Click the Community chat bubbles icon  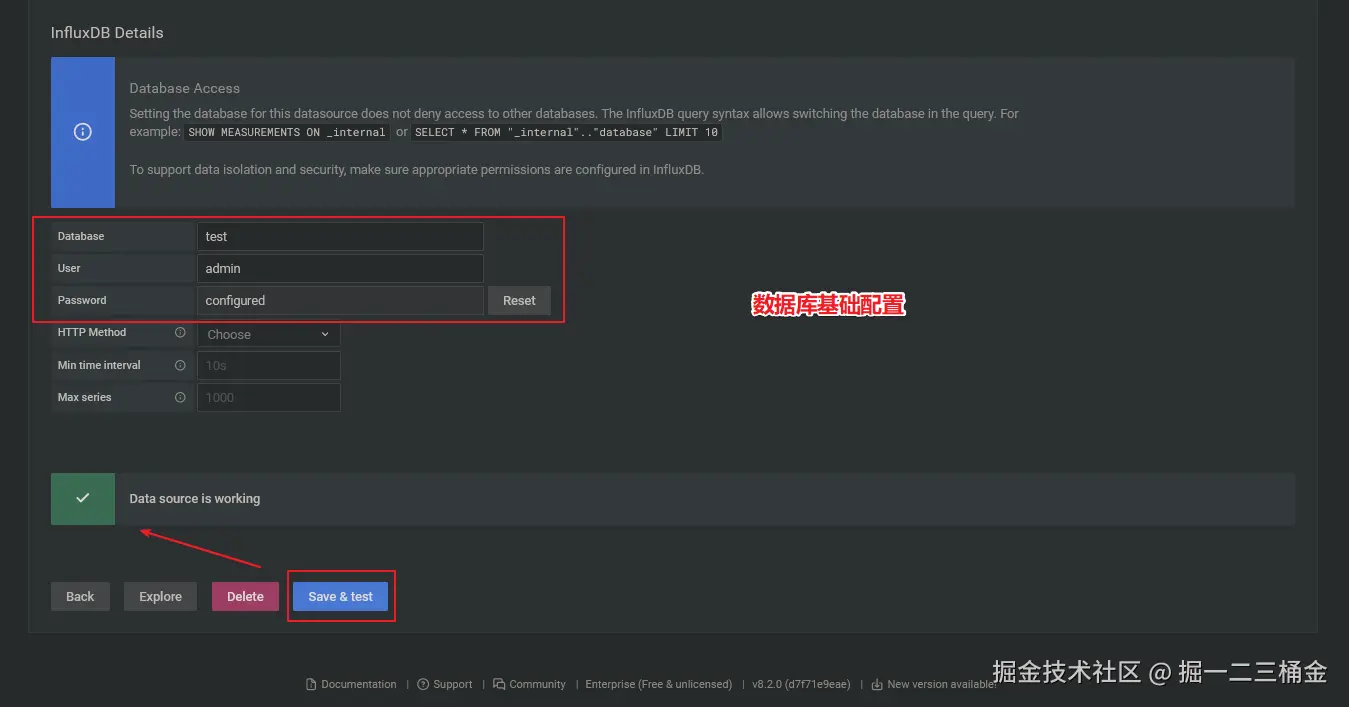coord(499,684)
